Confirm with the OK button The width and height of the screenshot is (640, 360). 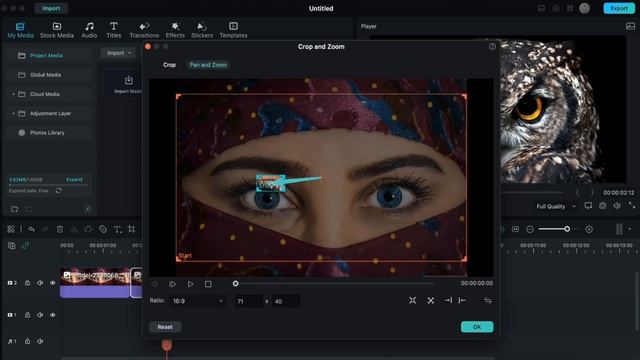click(477, 327)
